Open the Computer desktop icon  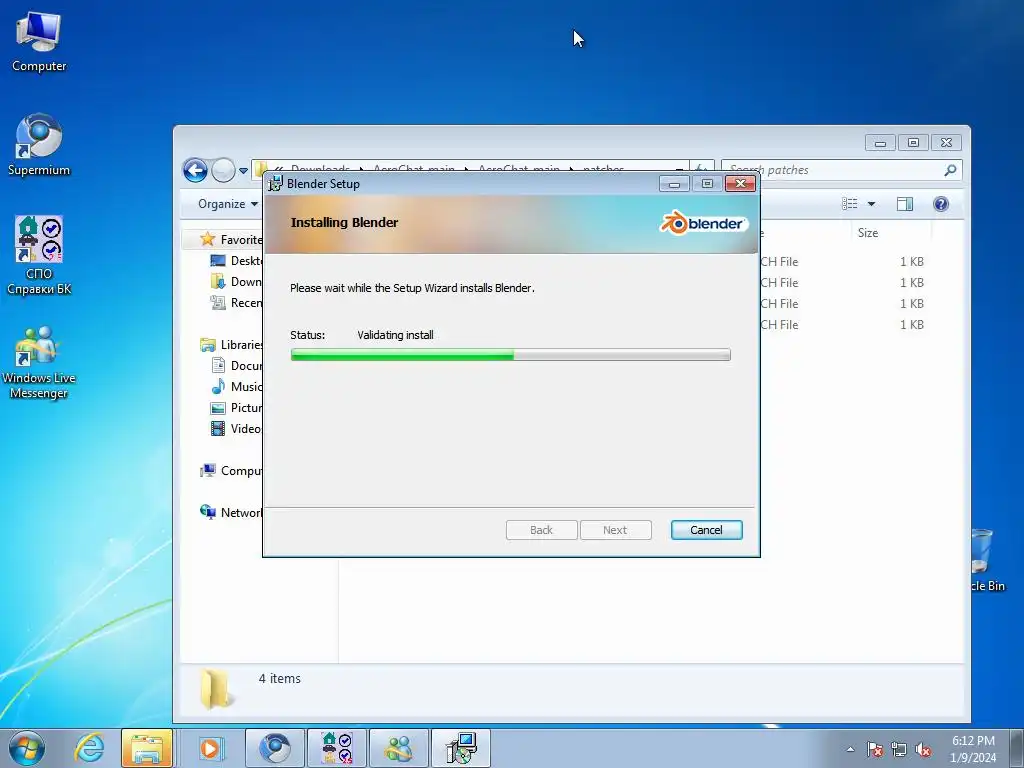(39, 42)
